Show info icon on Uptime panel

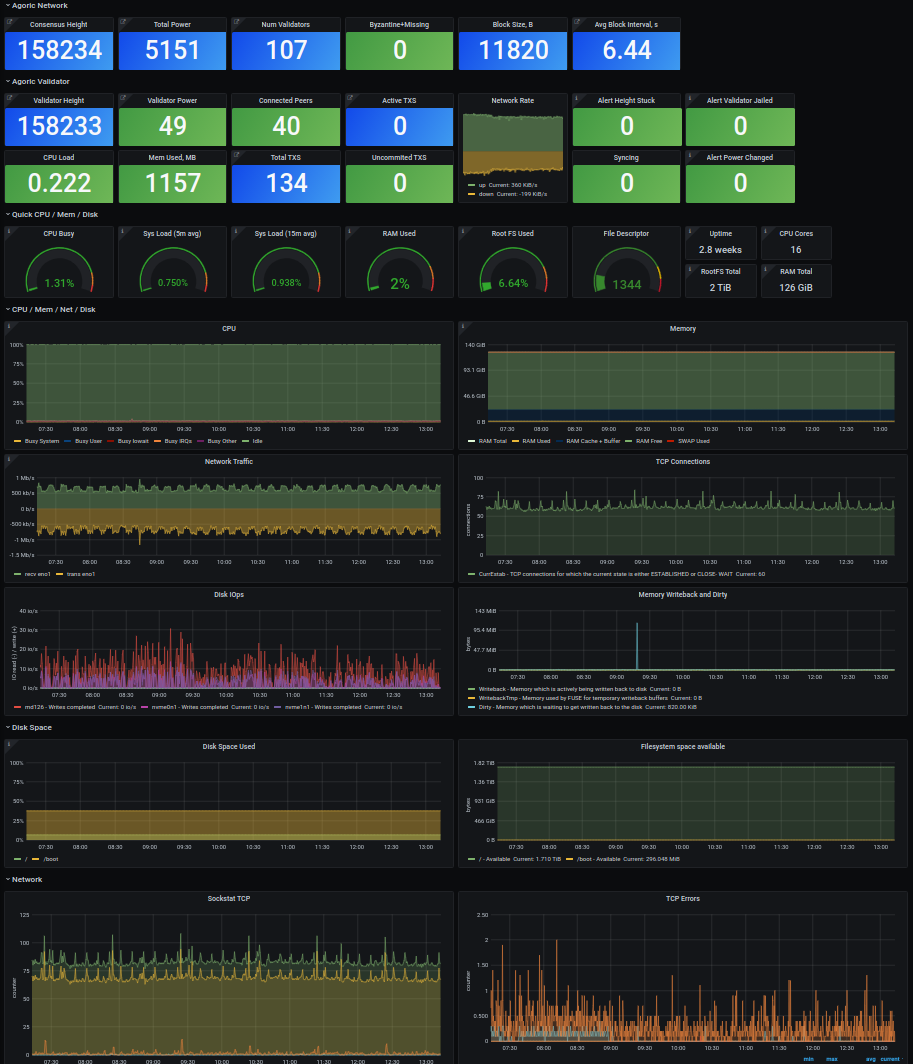[690, 231]
